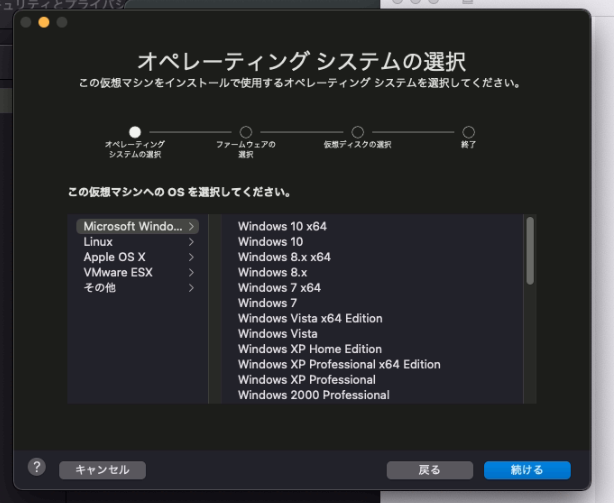Click the OS list vertical scrollbar

click(x=530, y=251)
